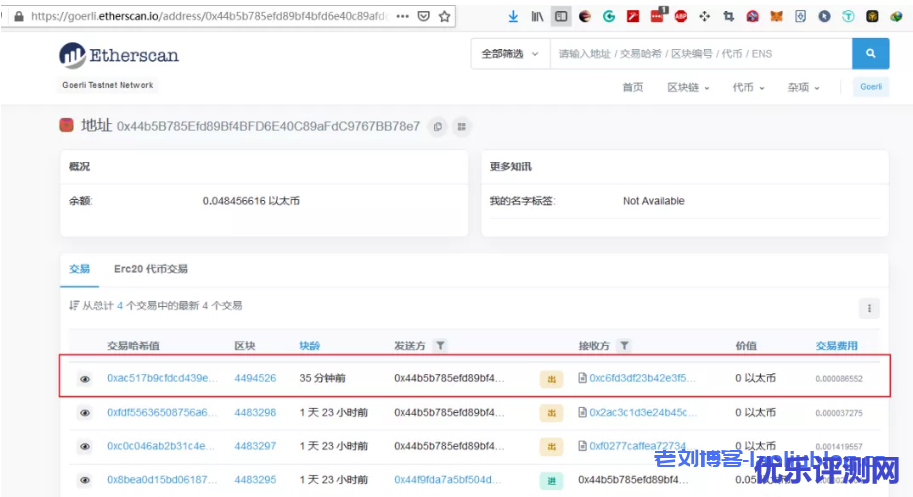Viewport: 913px width, 497px height.
Task: Open block number 4494526 link
Action: point(255,379)
